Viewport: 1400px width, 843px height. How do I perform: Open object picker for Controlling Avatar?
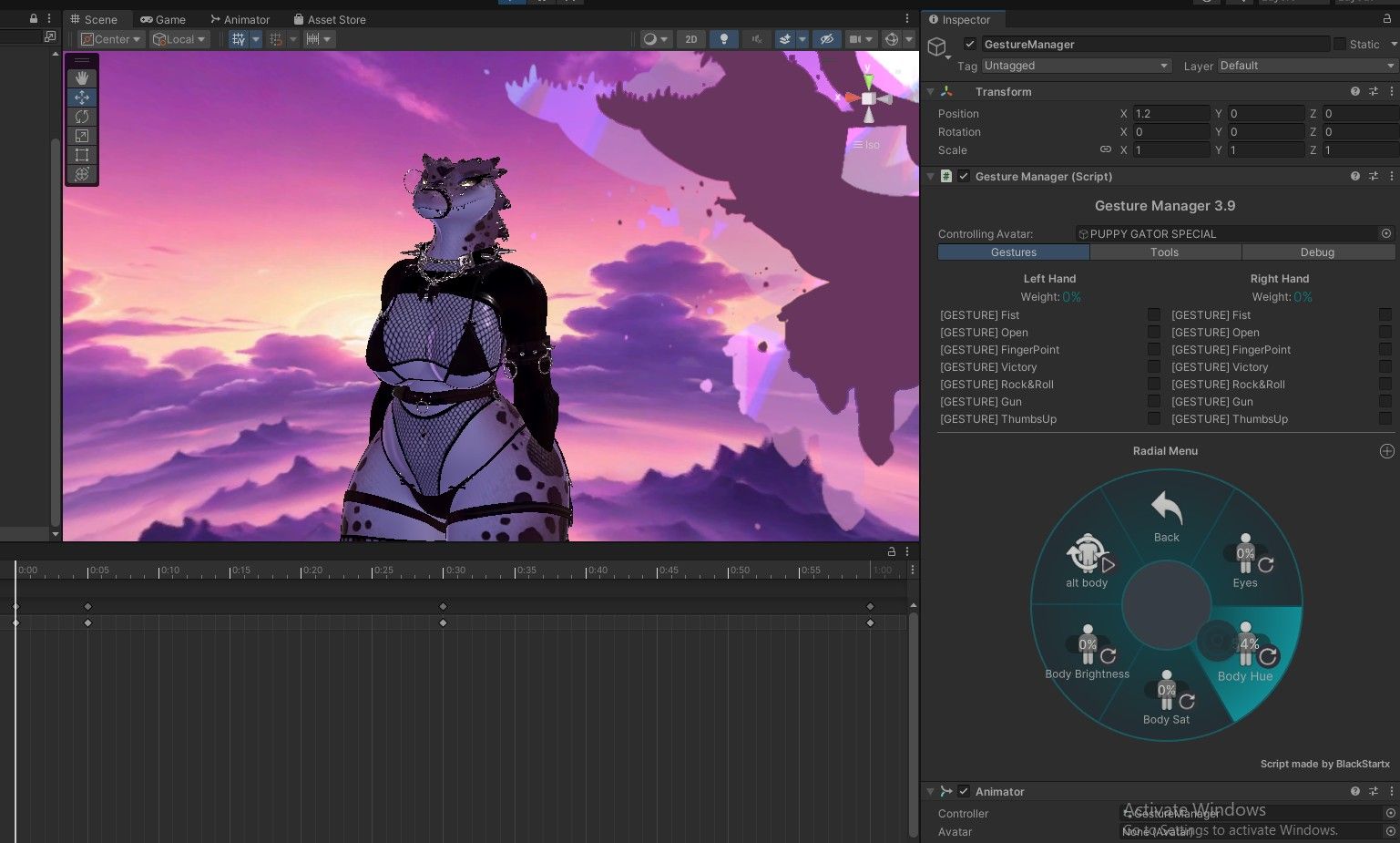point(1386,234)
